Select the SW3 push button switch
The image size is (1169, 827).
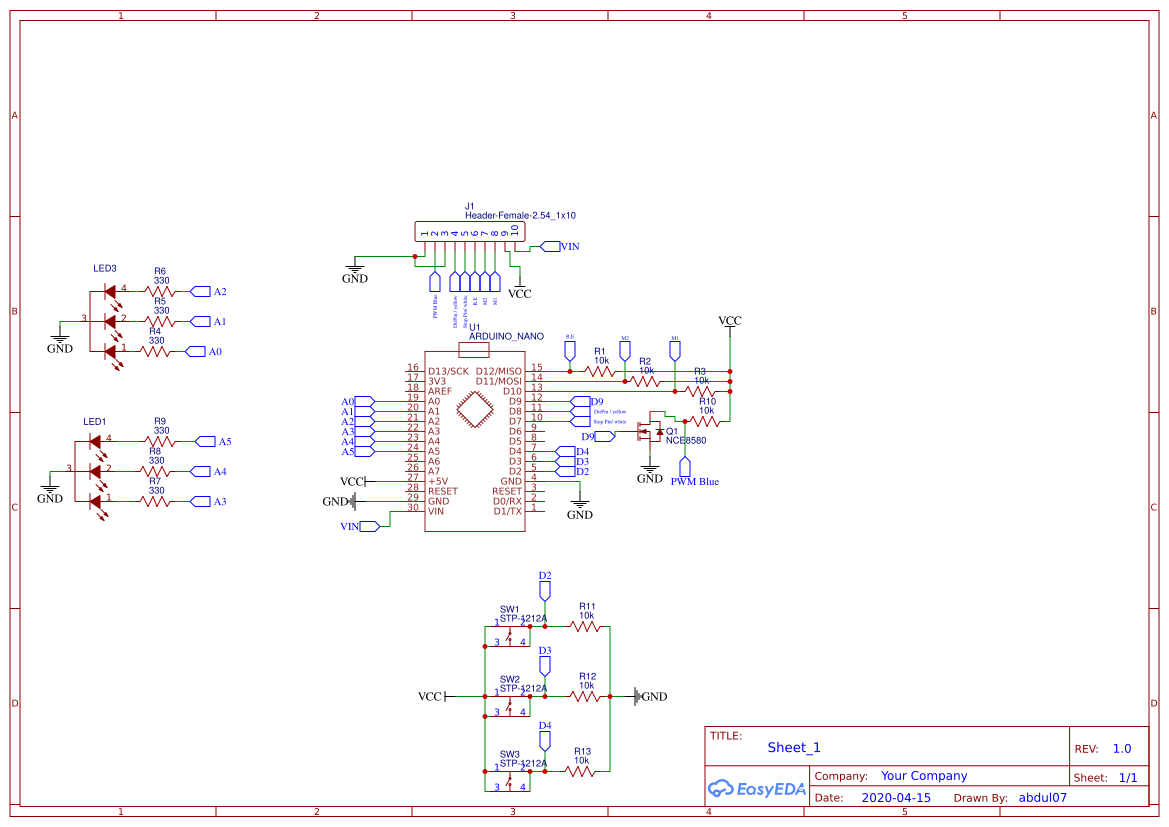[508, 780]
